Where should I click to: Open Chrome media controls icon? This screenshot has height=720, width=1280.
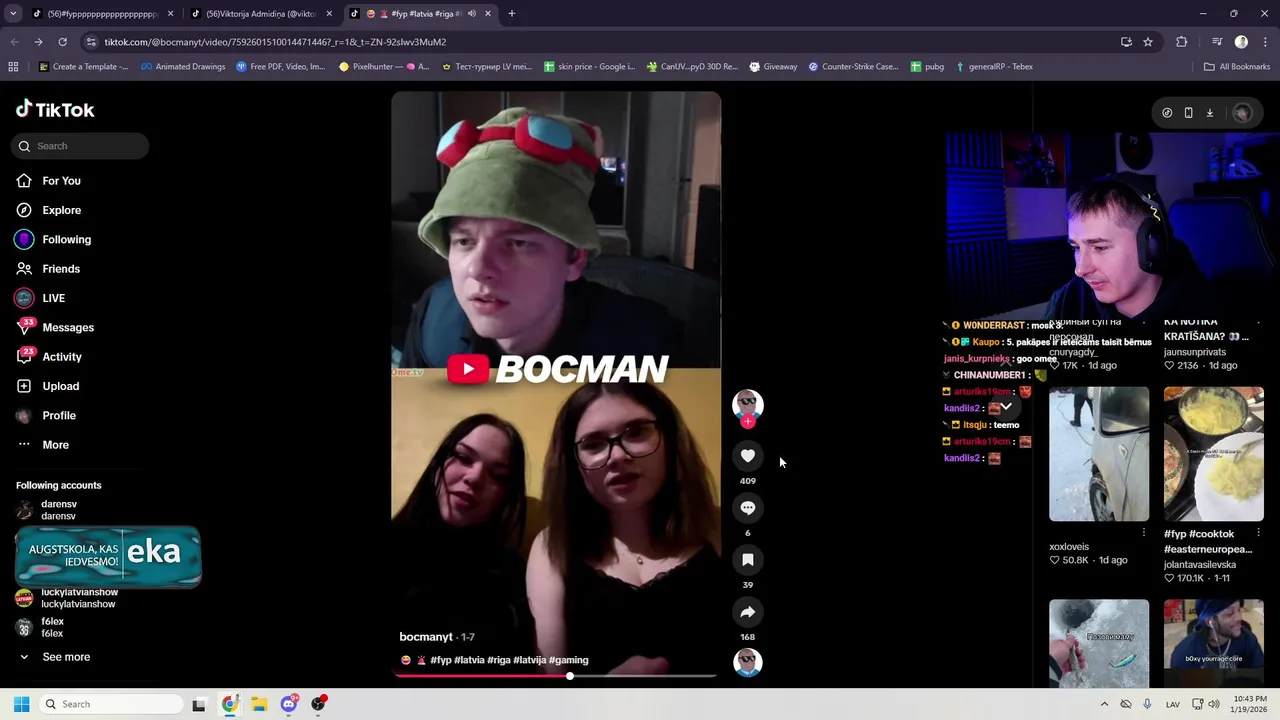pos(1217,42)
